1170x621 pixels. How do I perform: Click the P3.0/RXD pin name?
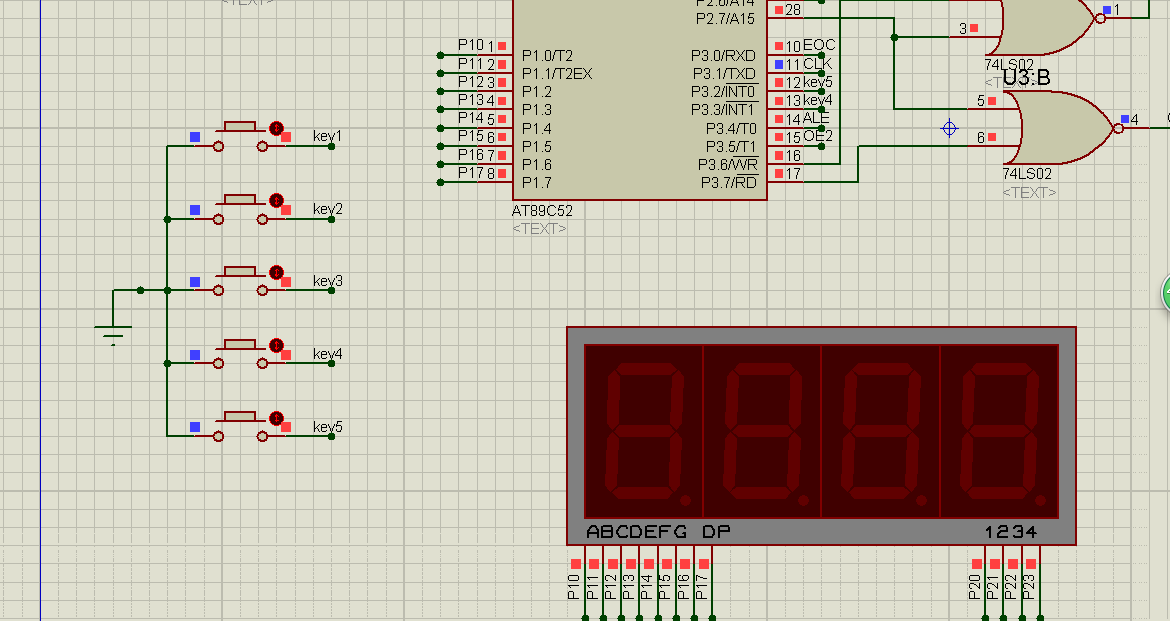[724, 56]
